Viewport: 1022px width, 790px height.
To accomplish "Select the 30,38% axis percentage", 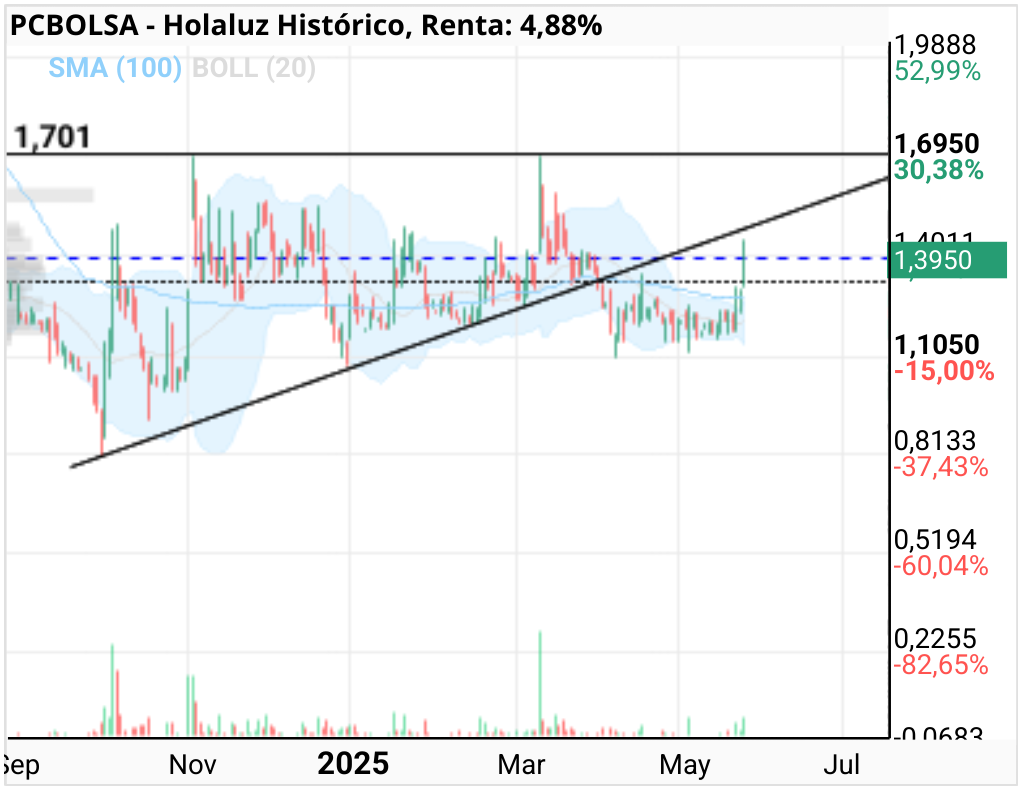I will click(939, 170).
